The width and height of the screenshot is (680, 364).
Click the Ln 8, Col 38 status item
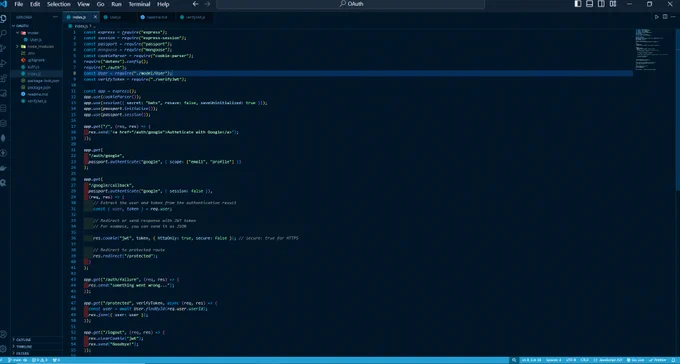531,360
